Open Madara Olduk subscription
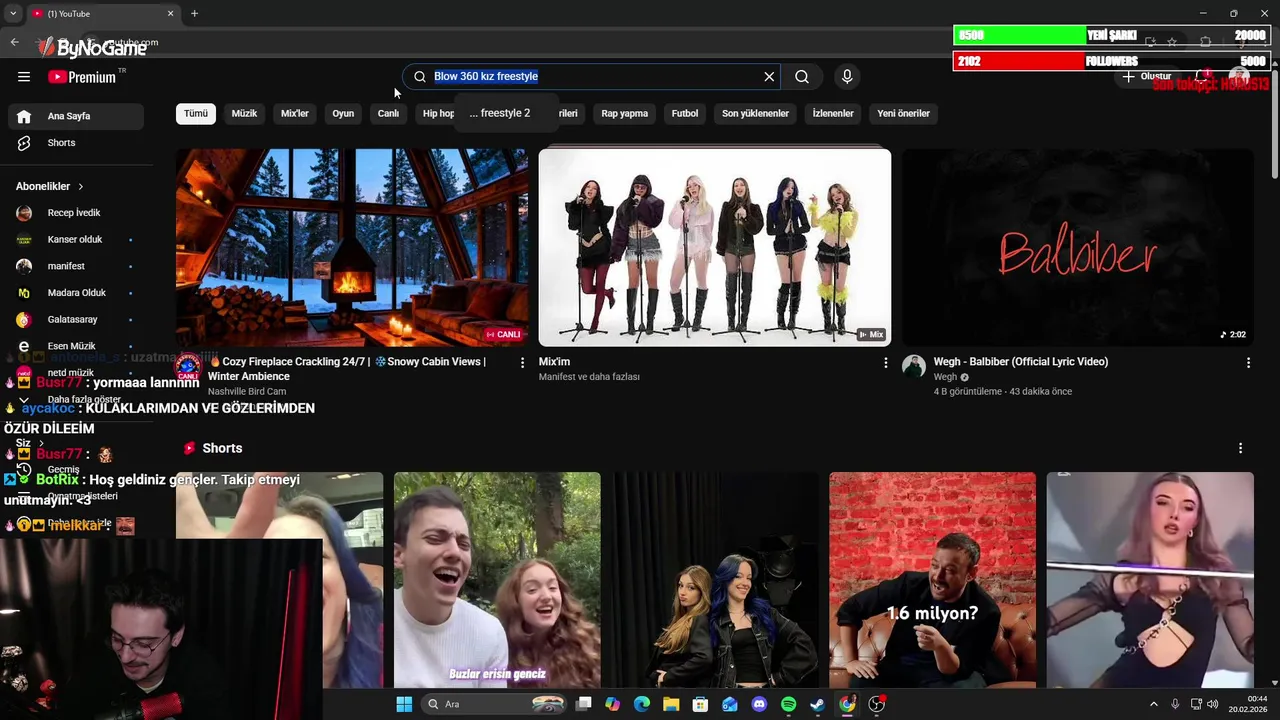Viewport: 1280px width, 720px height. (x=76, y=293)
